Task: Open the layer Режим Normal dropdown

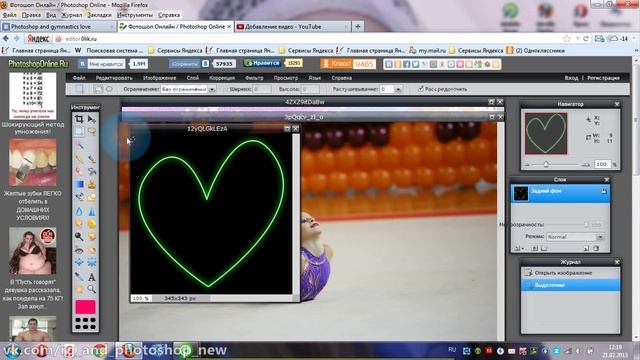Action: [575, 237]
